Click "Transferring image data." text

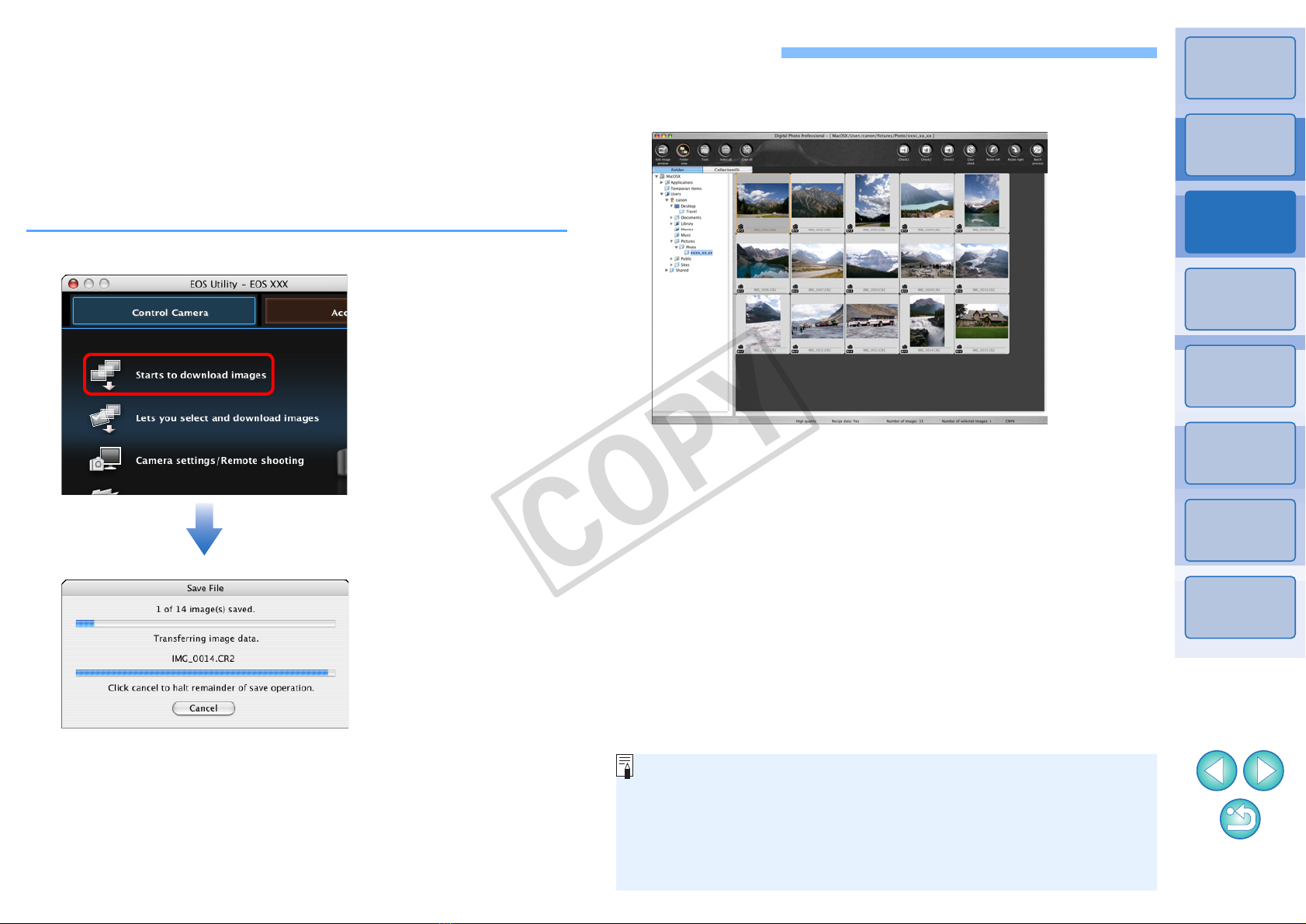206,638
